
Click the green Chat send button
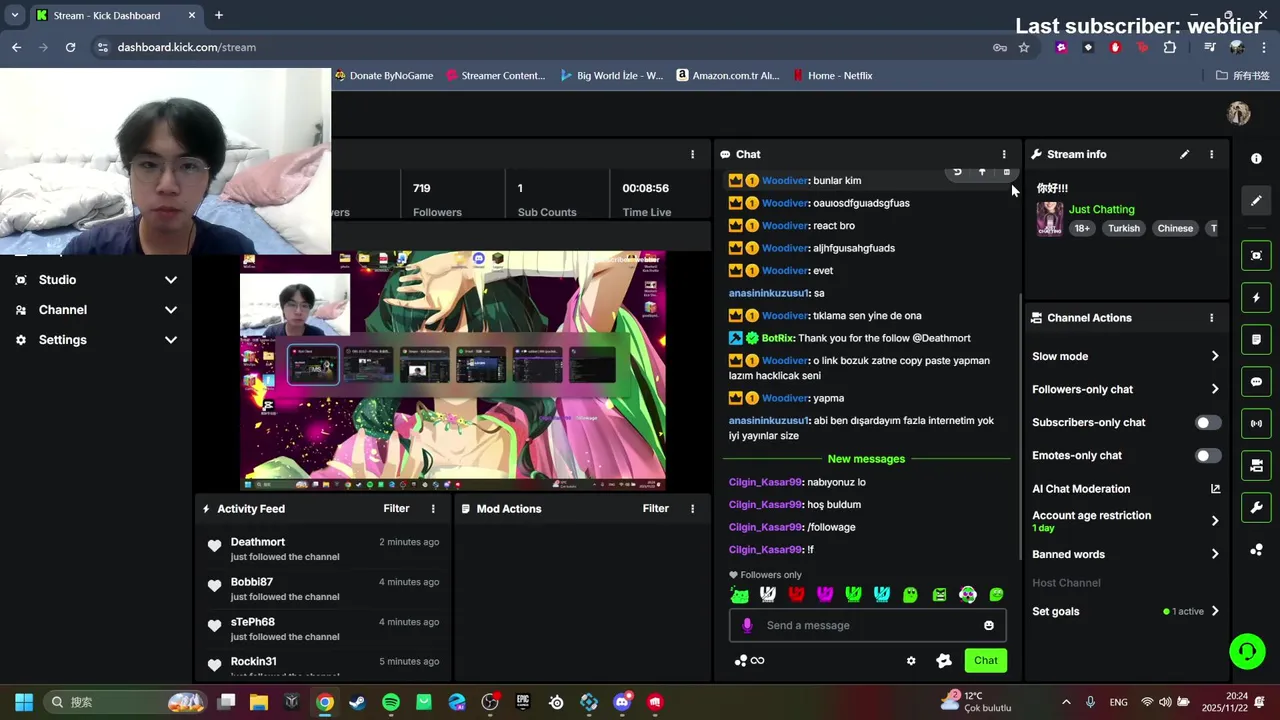[x=986, y=660]
